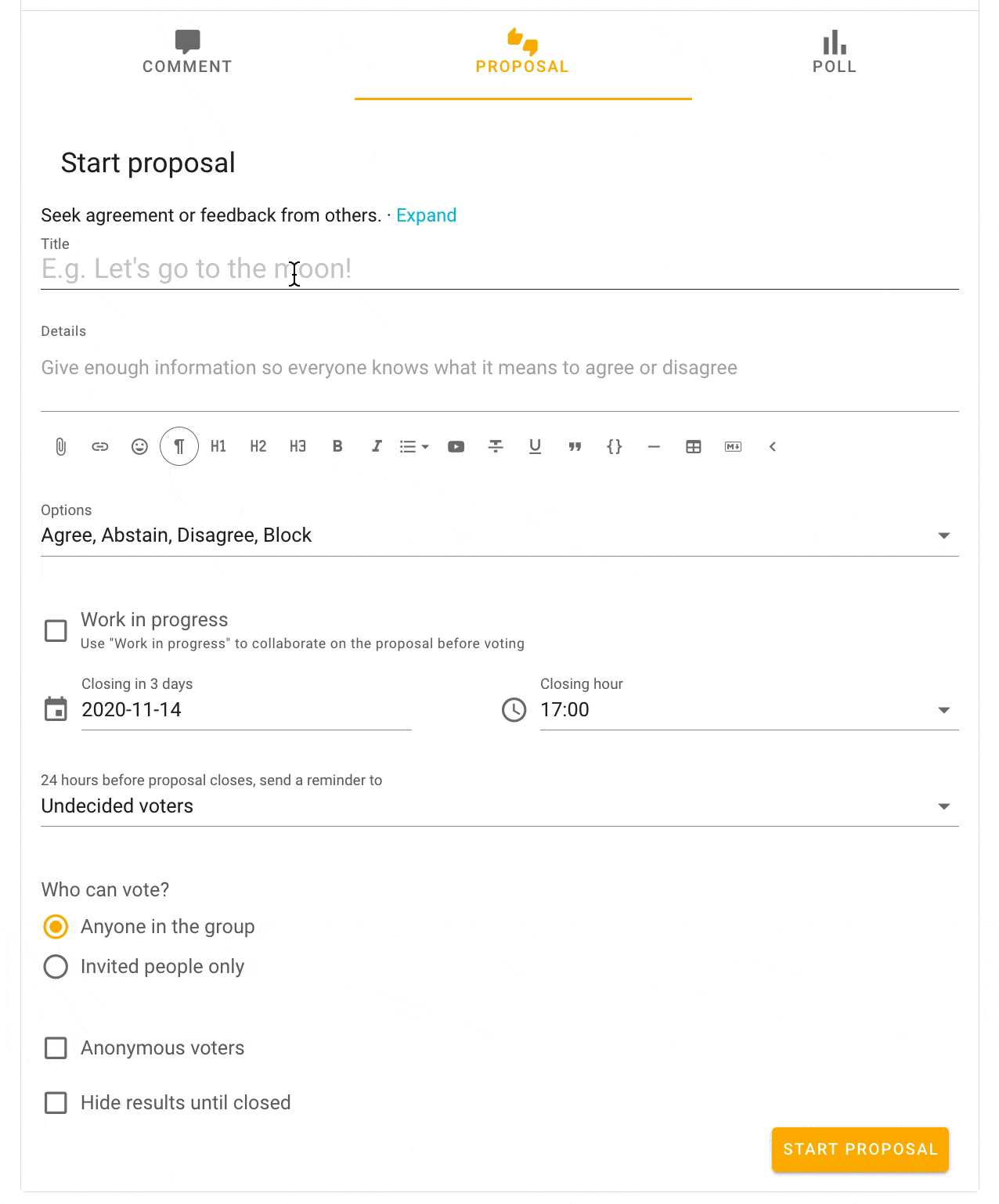Open the Options dropdown for vote choices
Image resolution: width=999 pixels, height=1204 pixels.
coord(499,535)
